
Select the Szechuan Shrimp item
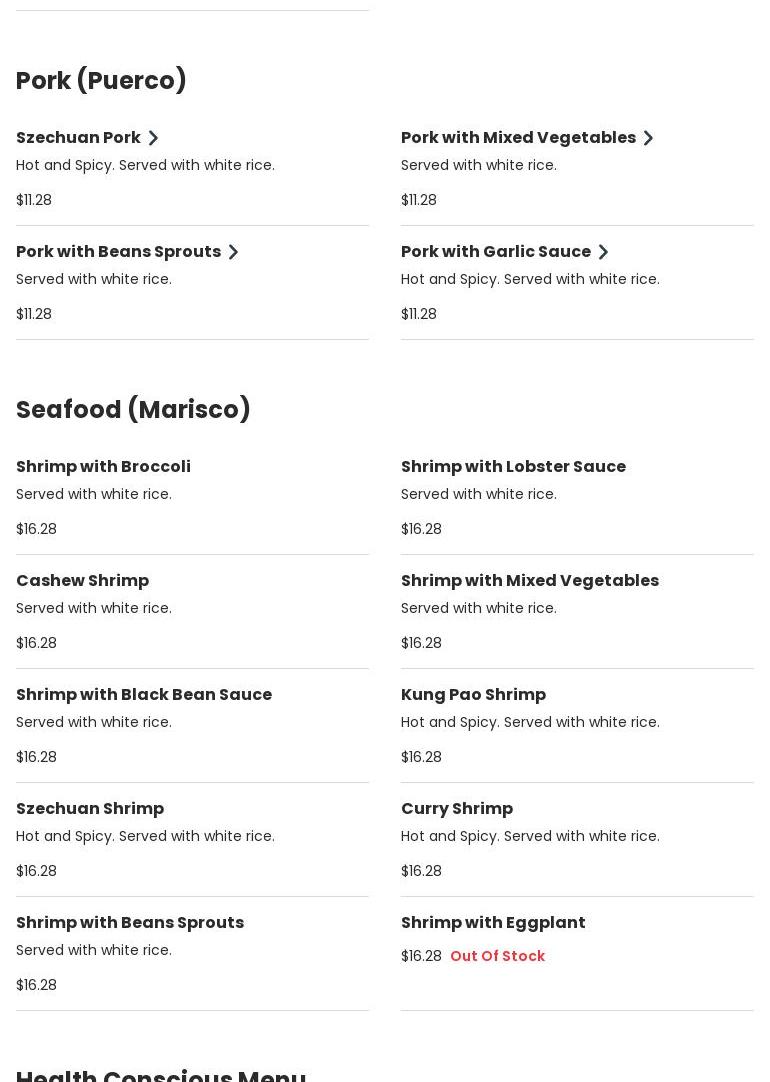(x=90, y=809)
